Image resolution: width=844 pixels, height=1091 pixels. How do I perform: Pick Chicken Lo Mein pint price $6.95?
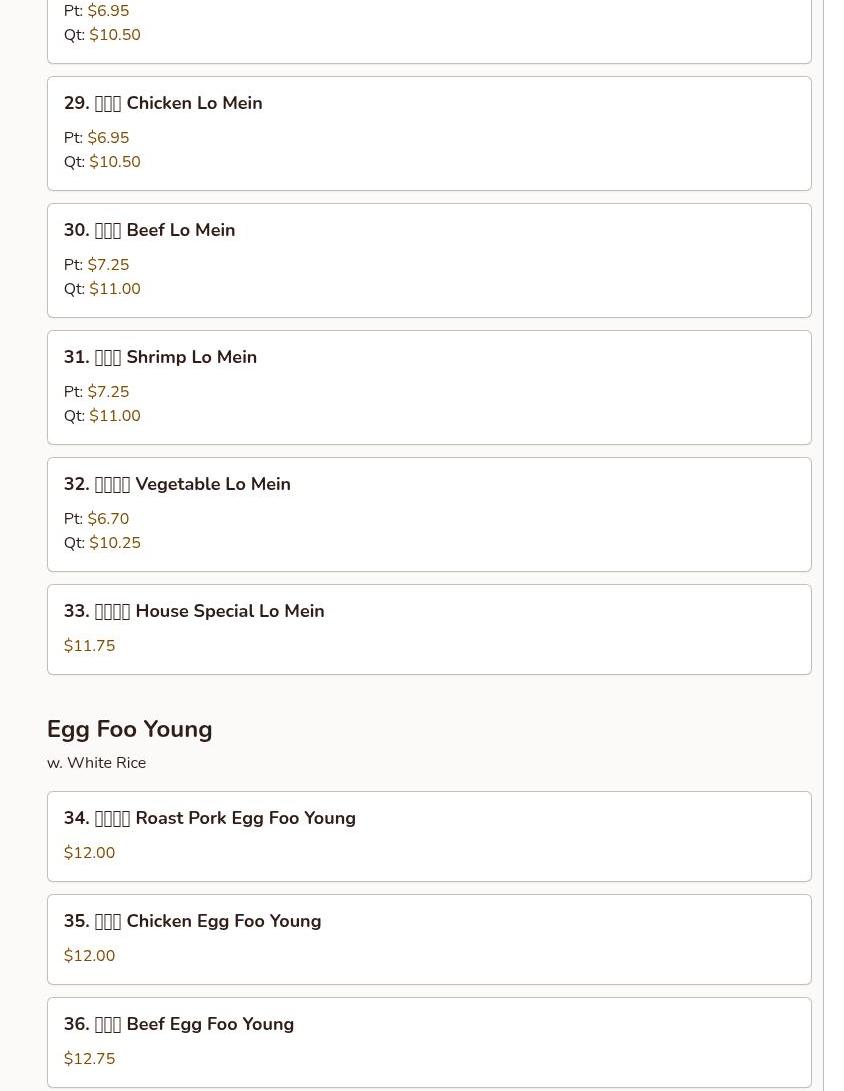(x=108, y=138)
